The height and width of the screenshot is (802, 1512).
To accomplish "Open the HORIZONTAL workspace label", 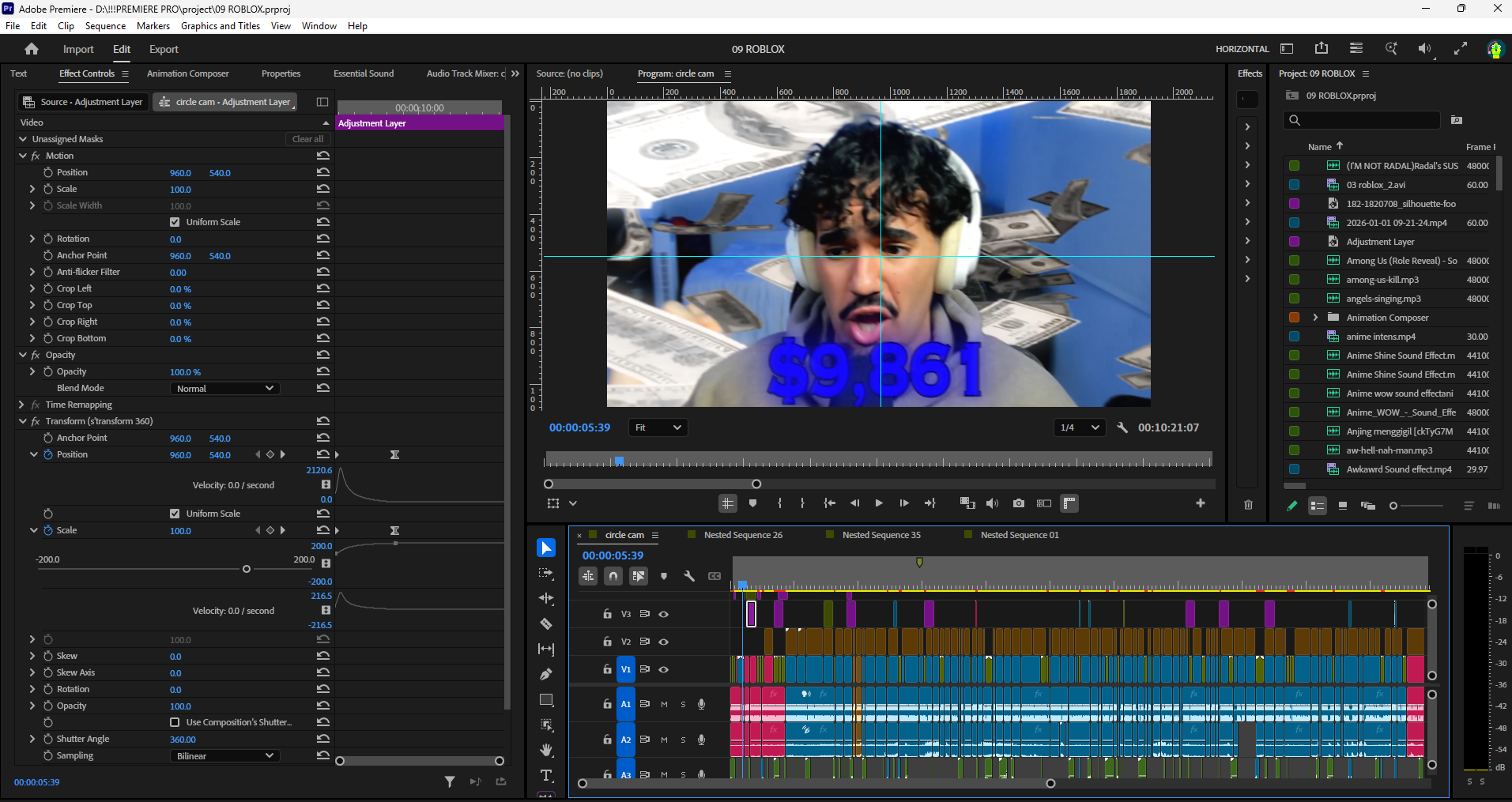I will [1242, 49].
